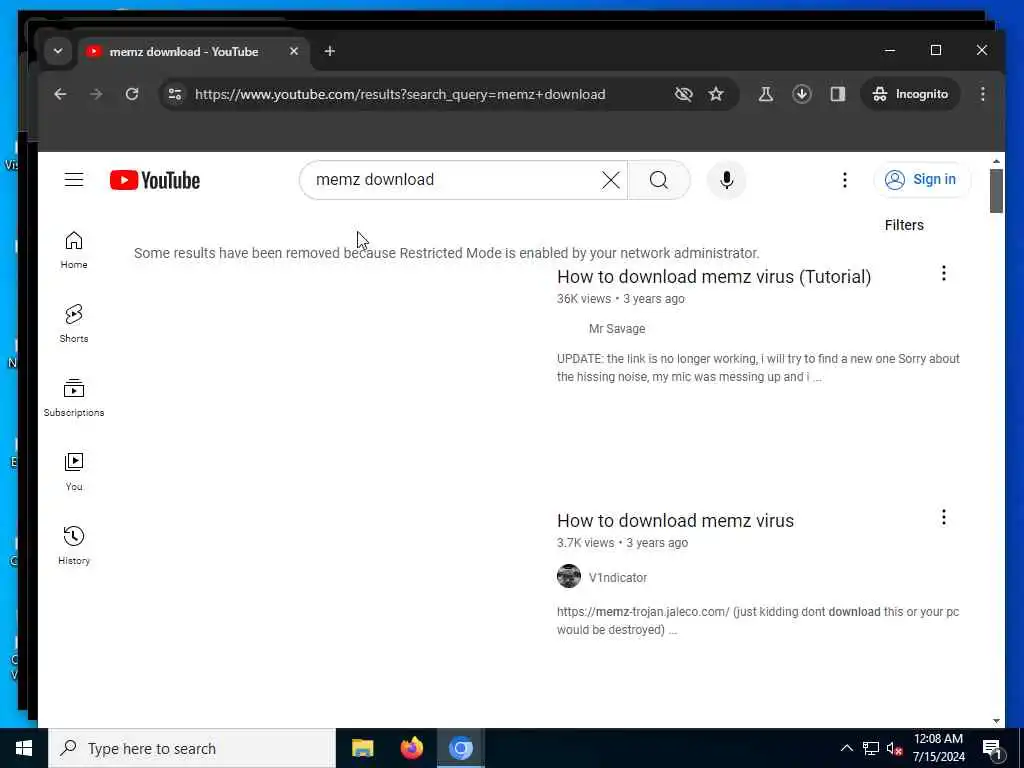This screenshot has width=1024, height=768.
Task: Open a new browser tab
Action: (329, 51)
